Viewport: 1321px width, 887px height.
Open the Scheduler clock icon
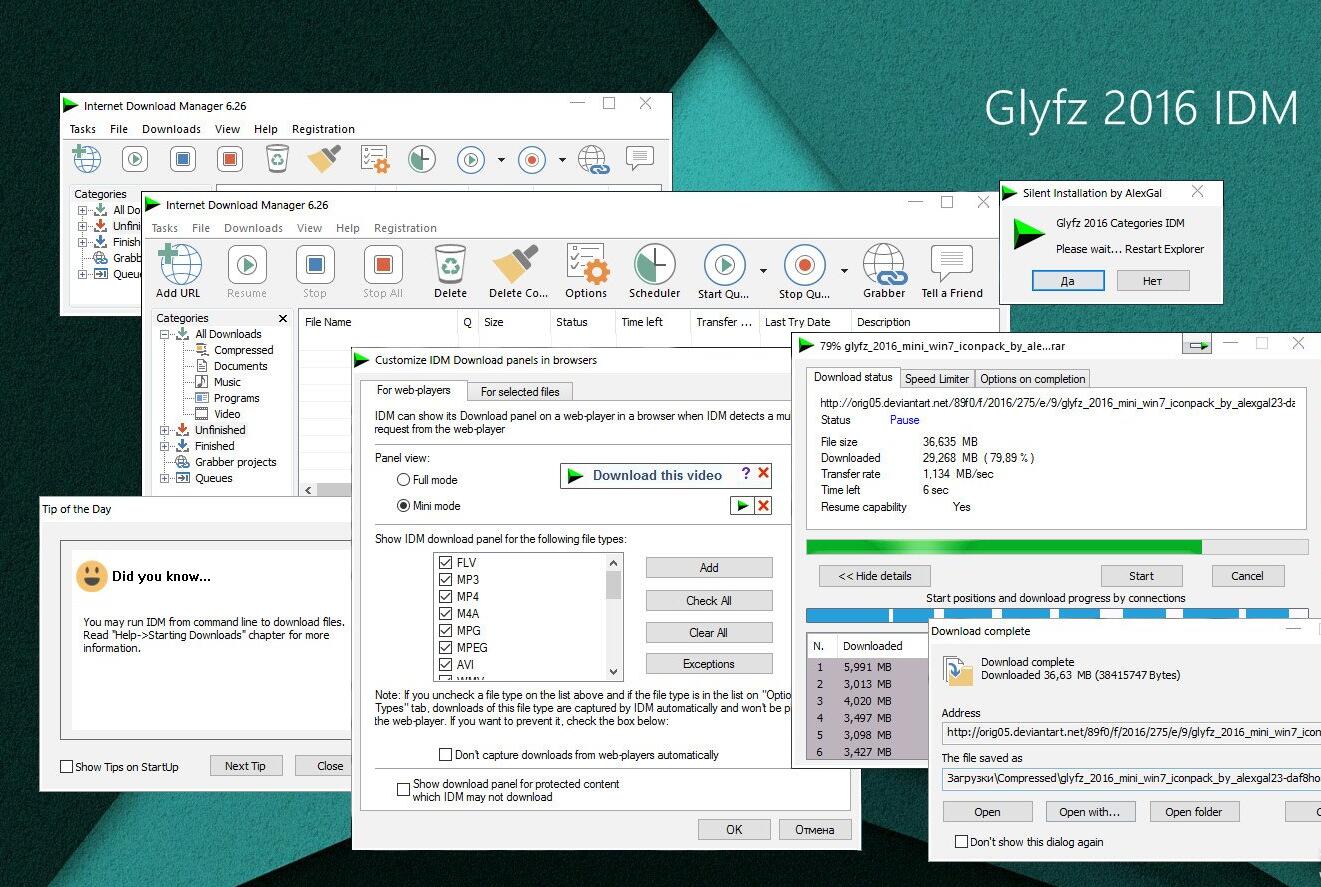(654, 265)
